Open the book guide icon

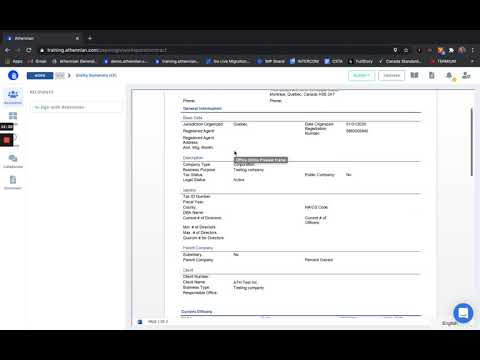click(414, 75)
